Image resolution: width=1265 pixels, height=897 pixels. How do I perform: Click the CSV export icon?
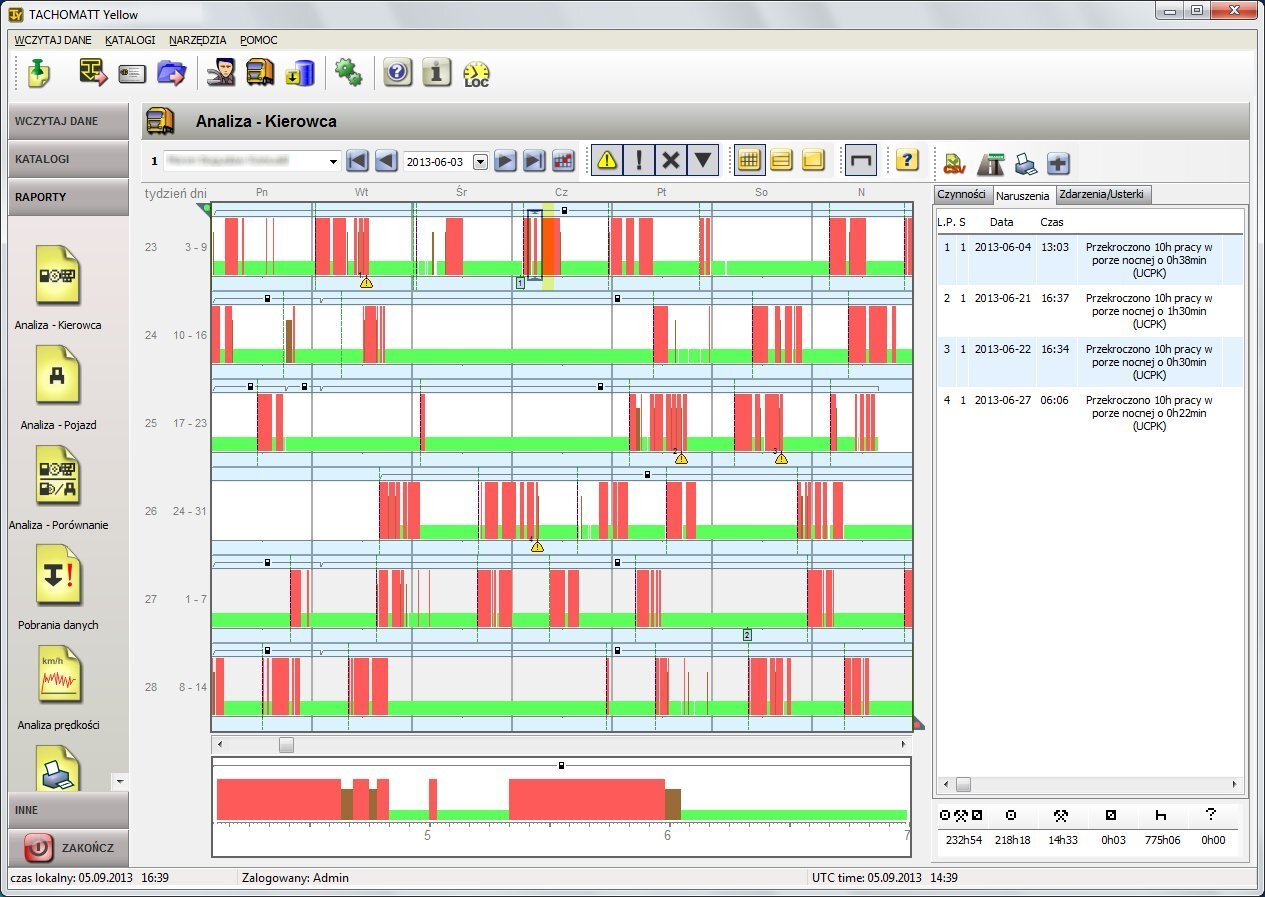(x=954, y=161)
